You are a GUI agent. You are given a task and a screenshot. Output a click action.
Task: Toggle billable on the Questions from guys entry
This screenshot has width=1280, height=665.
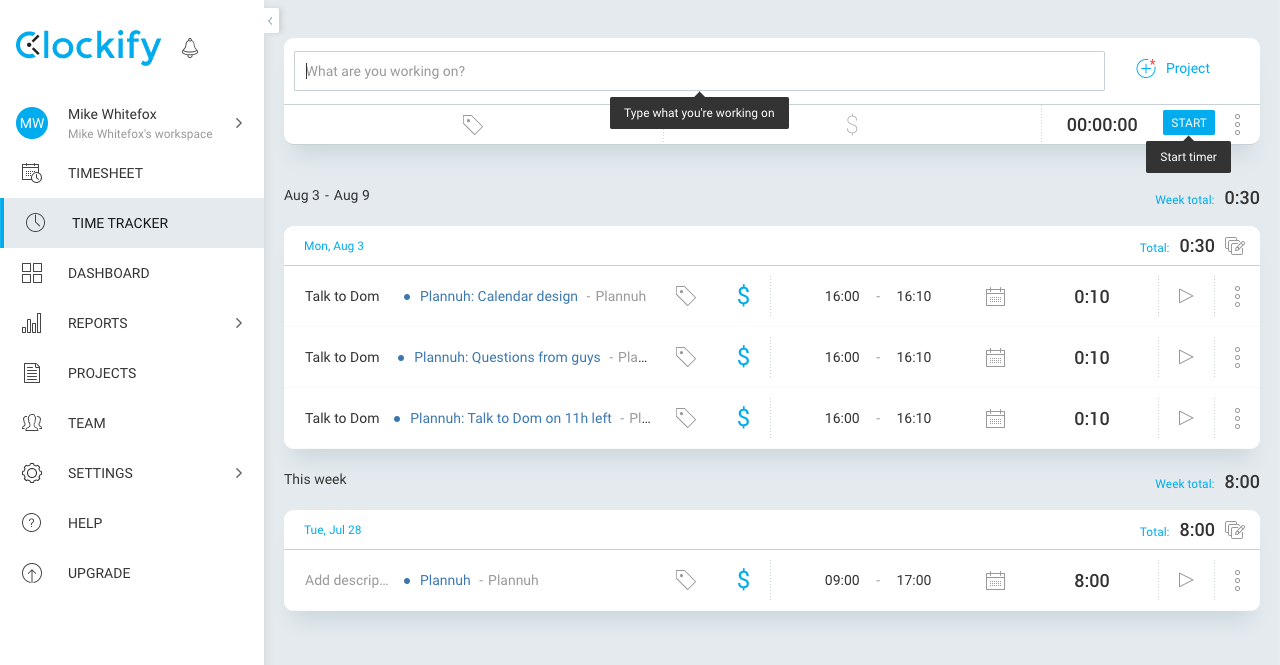(743, 357)
